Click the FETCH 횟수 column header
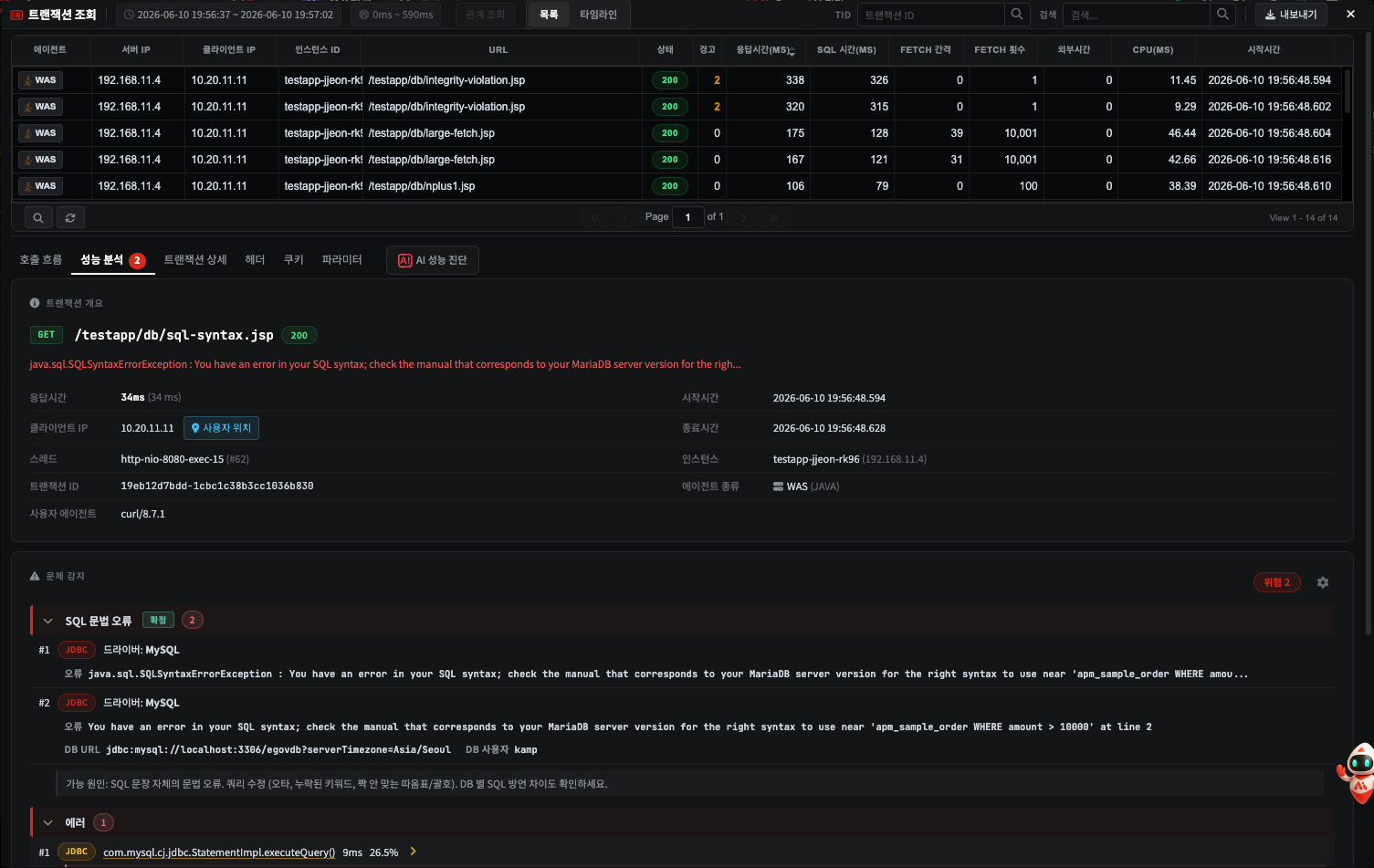This screenshot has height=868, width=1374. click(x=1000, y=50)
